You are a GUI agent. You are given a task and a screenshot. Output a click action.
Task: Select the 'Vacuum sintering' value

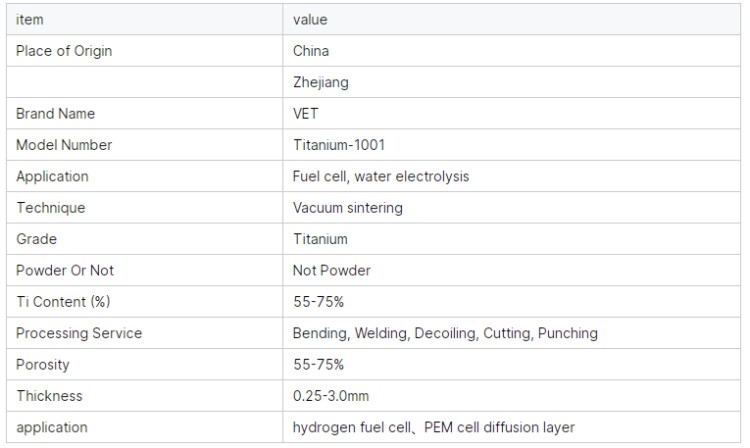(x=348, y=208)
